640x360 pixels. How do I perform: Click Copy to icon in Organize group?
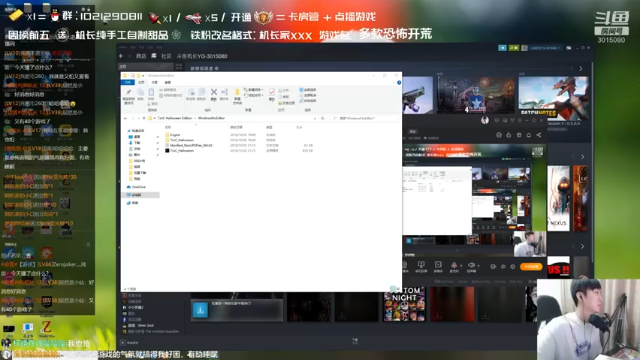(x=202, y=95)
